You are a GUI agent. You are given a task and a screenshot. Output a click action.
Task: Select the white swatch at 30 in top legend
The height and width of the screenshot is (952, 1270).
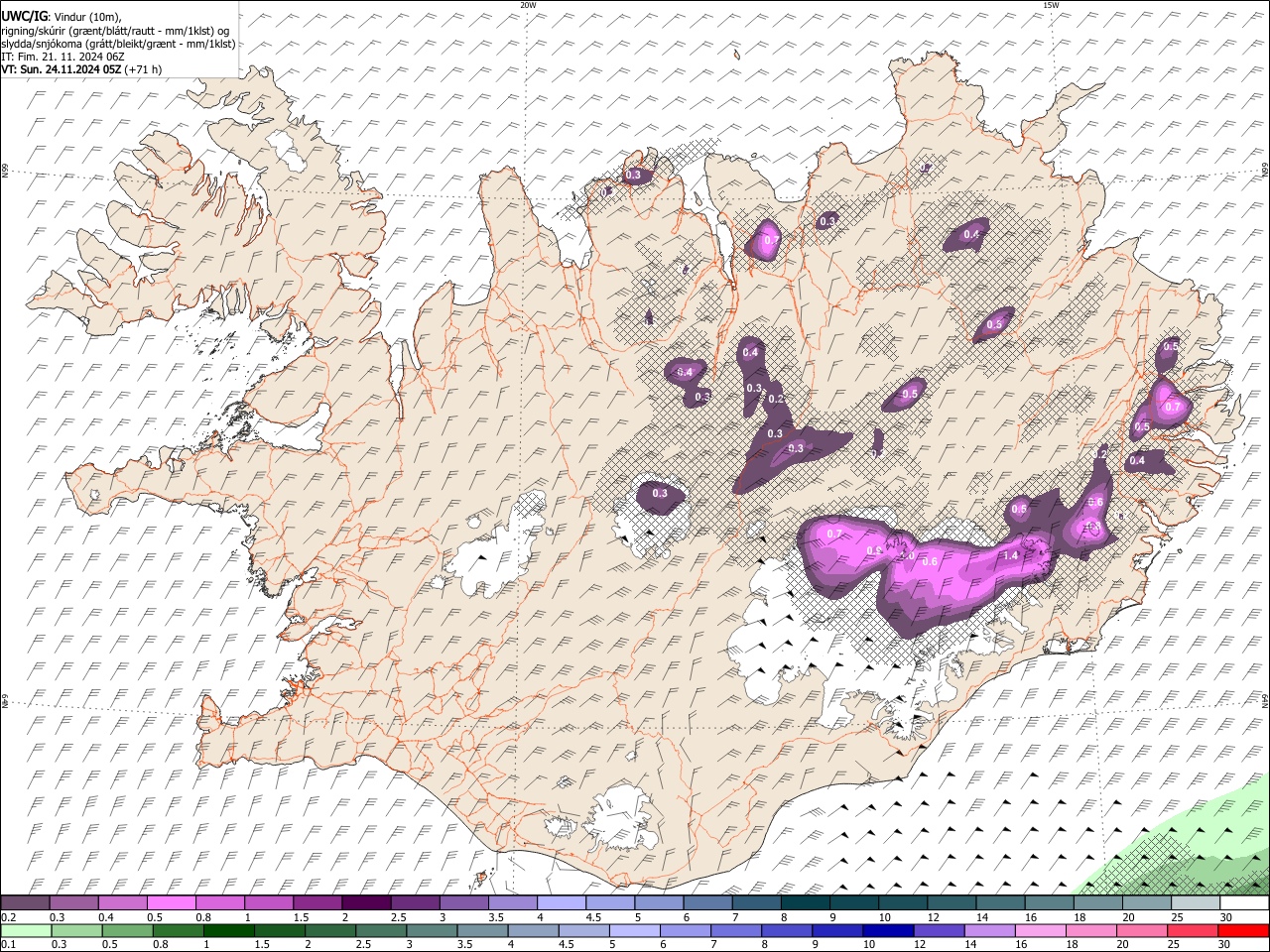[1244, 903]
